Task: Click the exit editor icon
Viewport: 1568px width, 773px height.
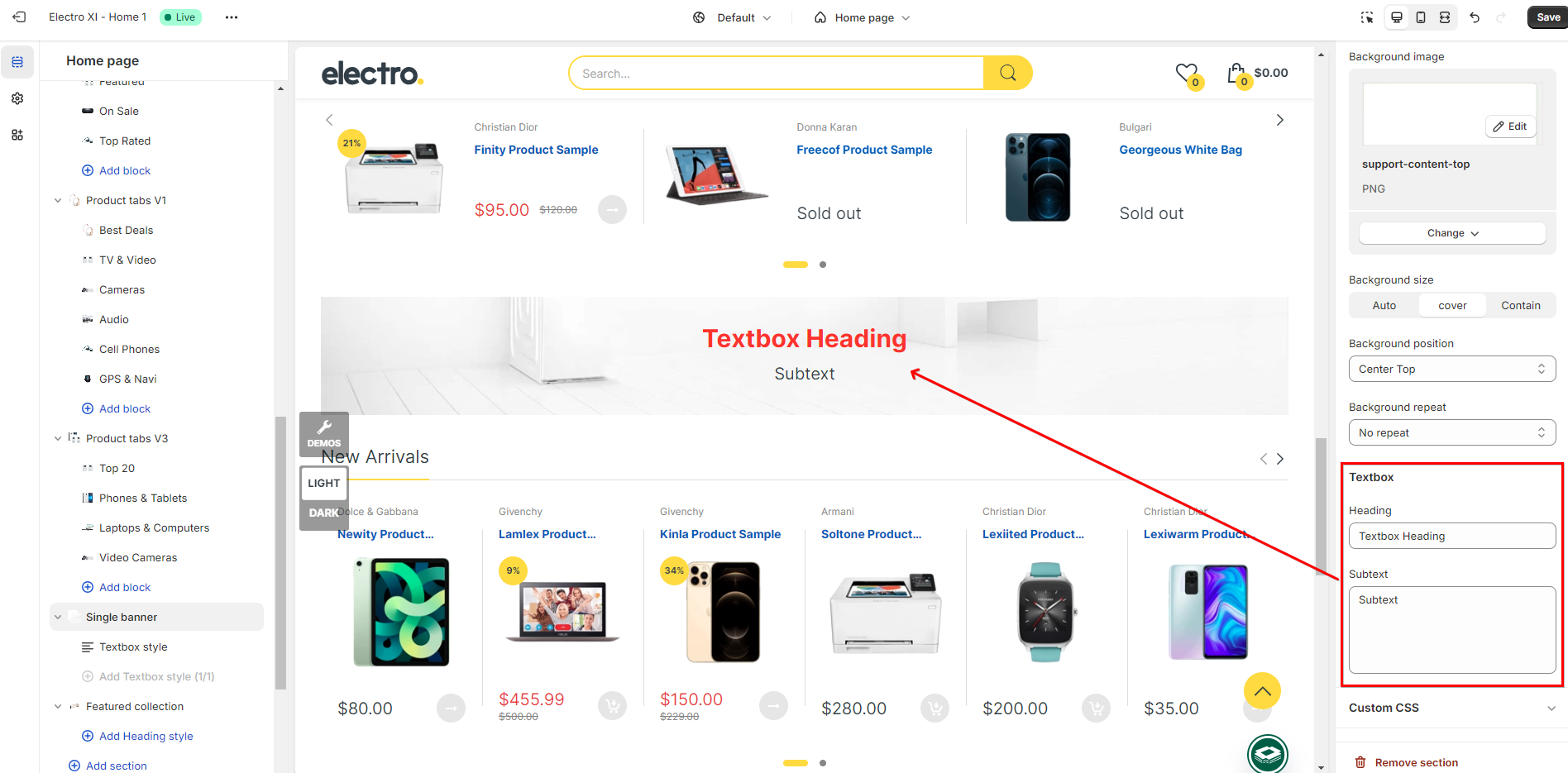Action: tap(19, 17)
